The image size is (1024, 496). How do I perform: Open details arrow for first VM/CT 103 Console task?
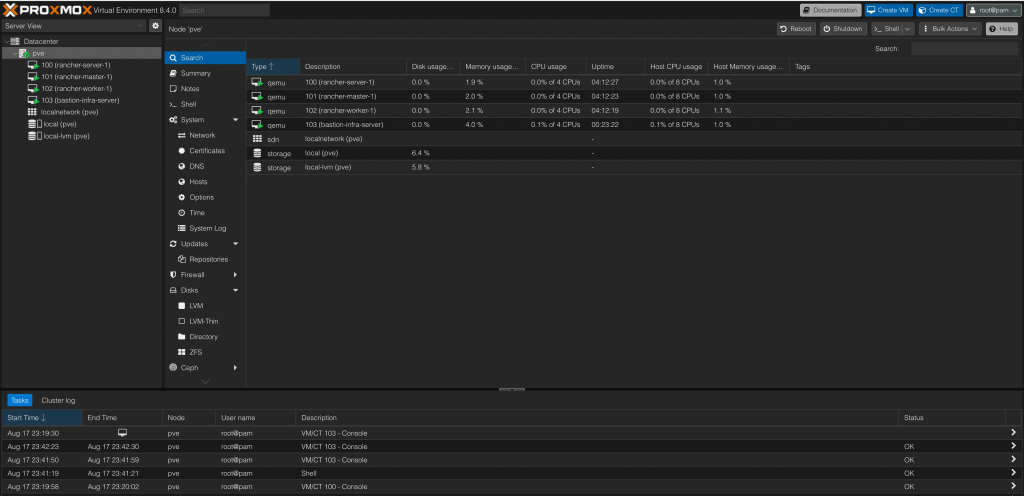pyautogui.click(x=1013, y=433)
